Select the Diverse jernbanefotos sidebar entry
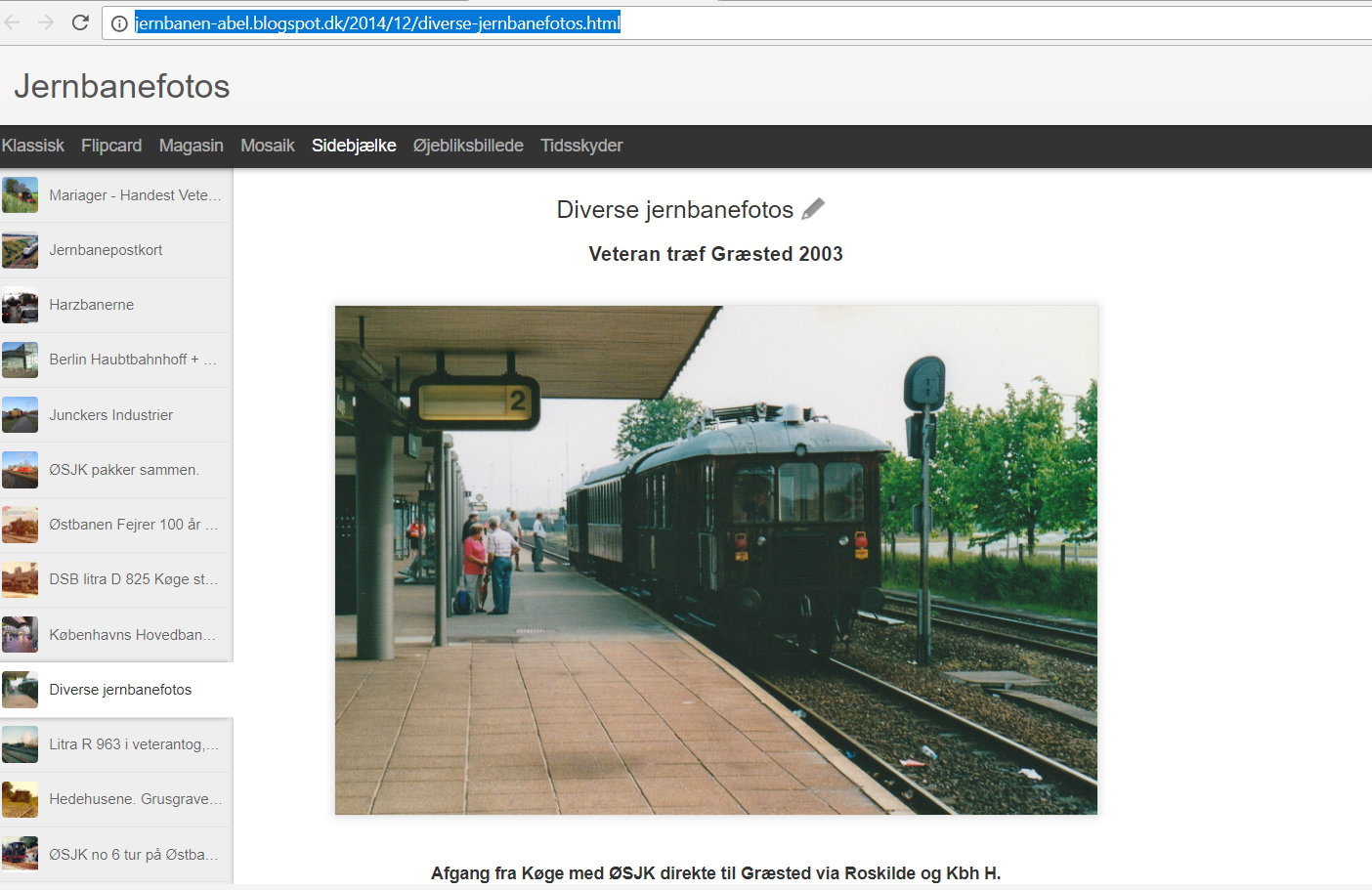The width and height of the screenshot is (1372, 890). click(x=116, y=690)
